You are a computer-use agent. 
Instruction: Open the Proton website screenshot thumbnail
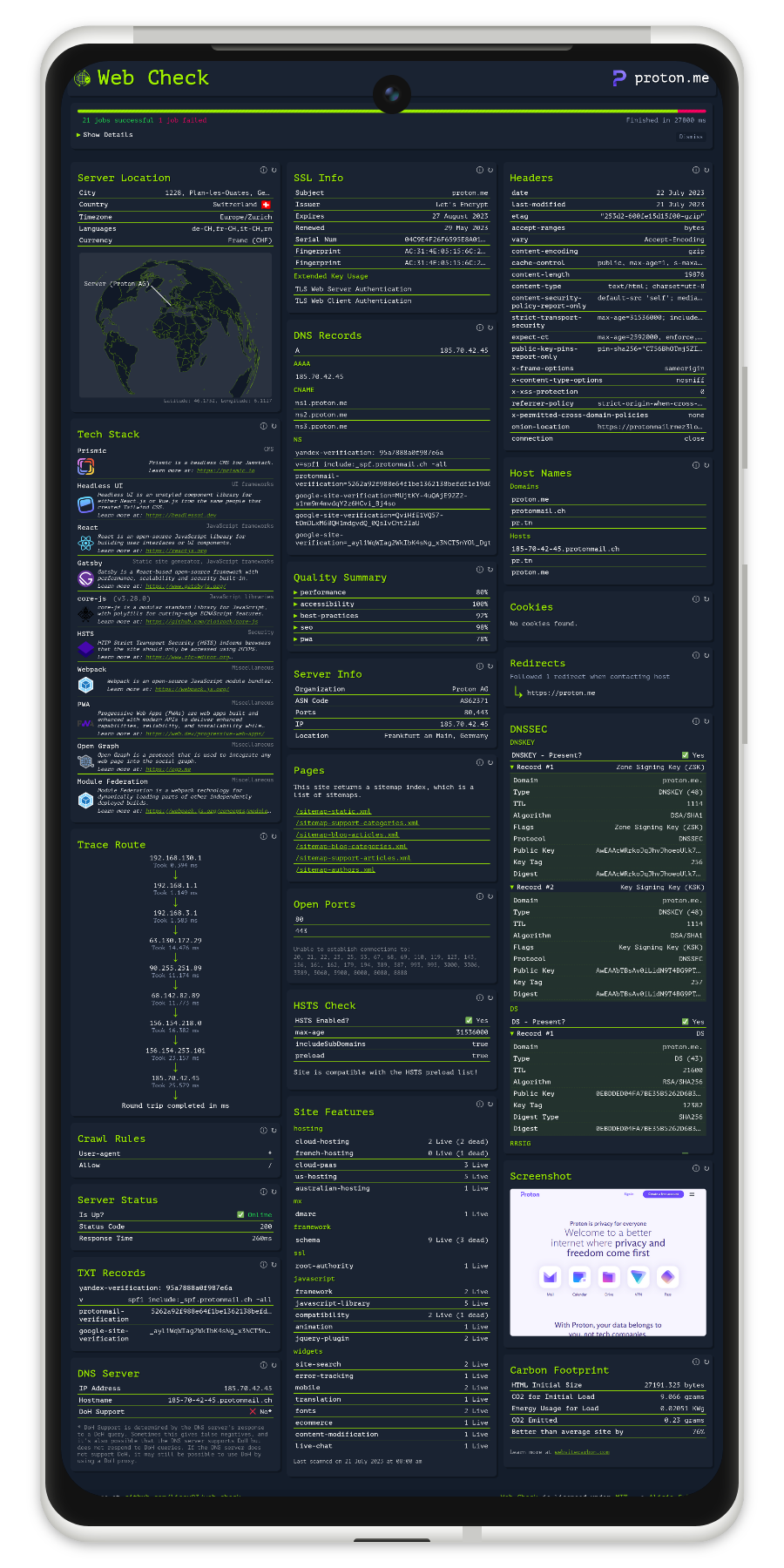pos(607,1261)
